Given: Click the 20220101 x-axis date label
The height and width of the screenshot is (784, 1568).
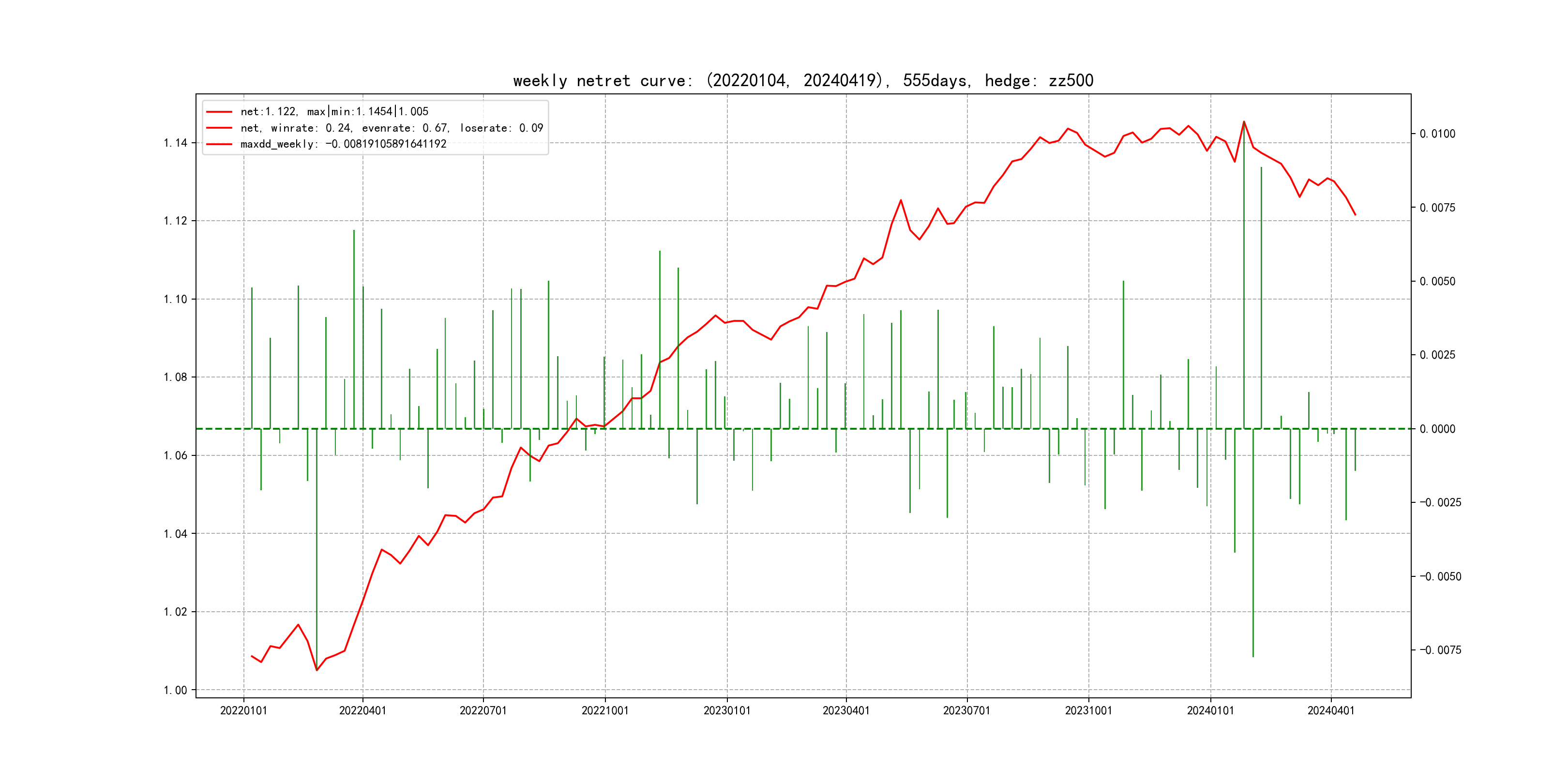Looking at the screenshot, I should pyautogui.click(x=243, y=710).
